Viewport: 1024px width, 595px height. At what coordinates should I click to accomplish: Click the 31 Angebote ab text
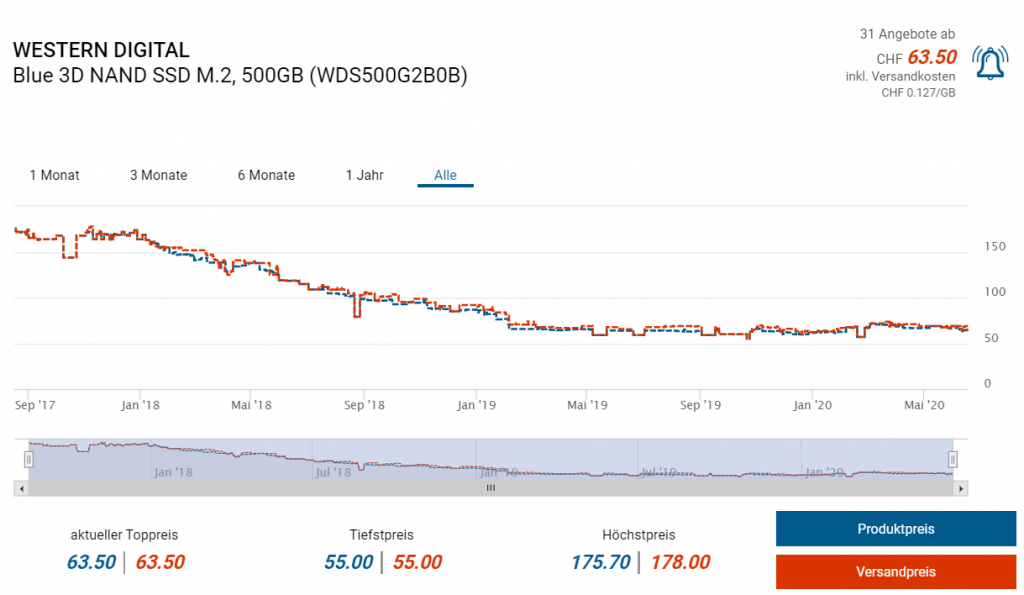907,34
